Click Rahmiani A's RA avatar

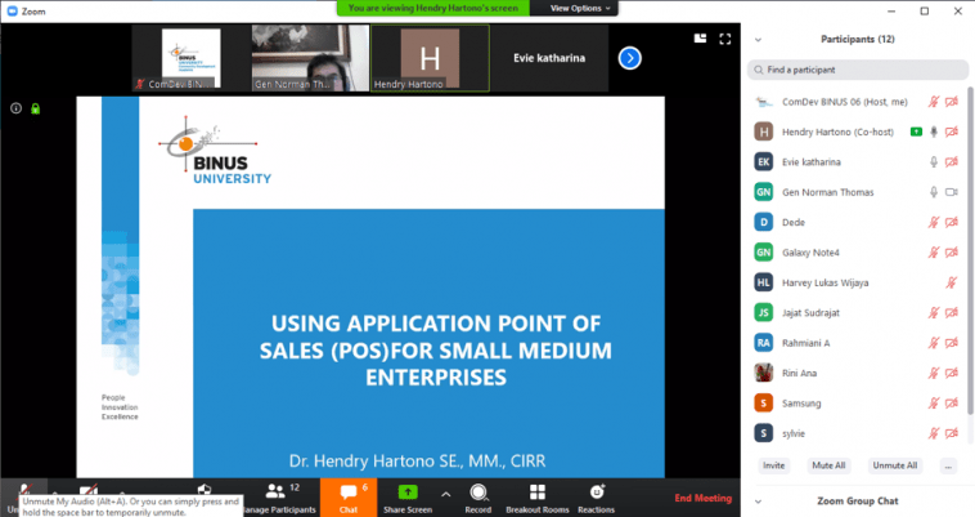763,343
